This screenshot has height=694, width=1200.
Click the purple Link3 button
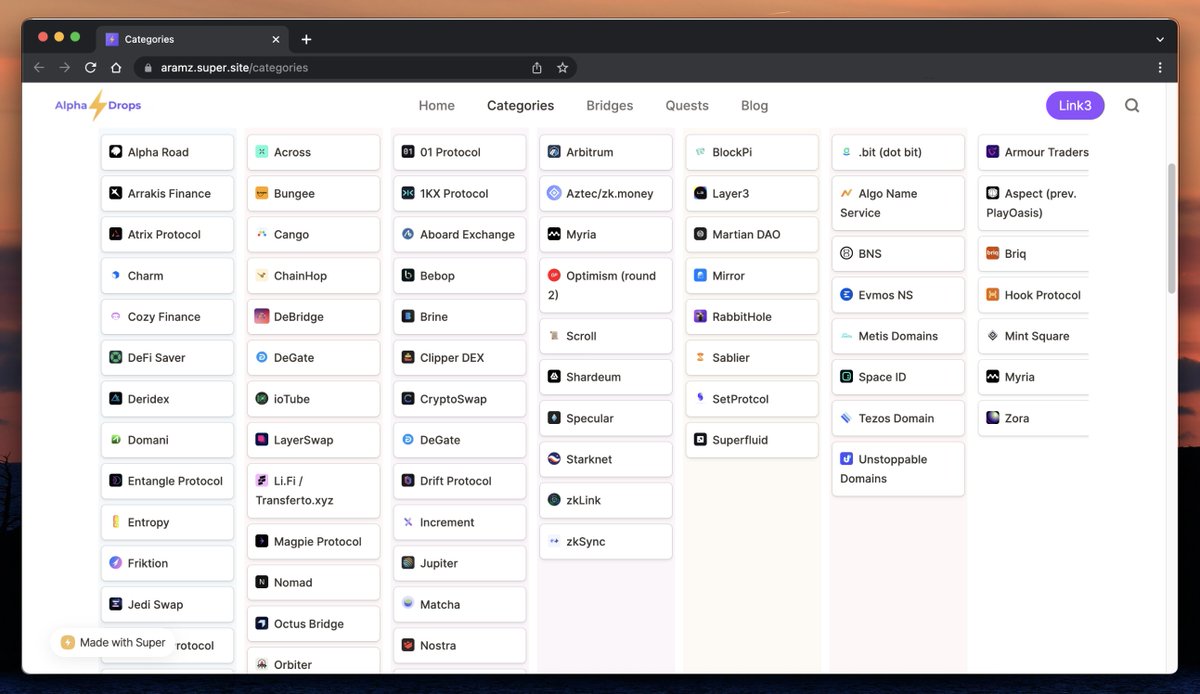click(1075, 105)
